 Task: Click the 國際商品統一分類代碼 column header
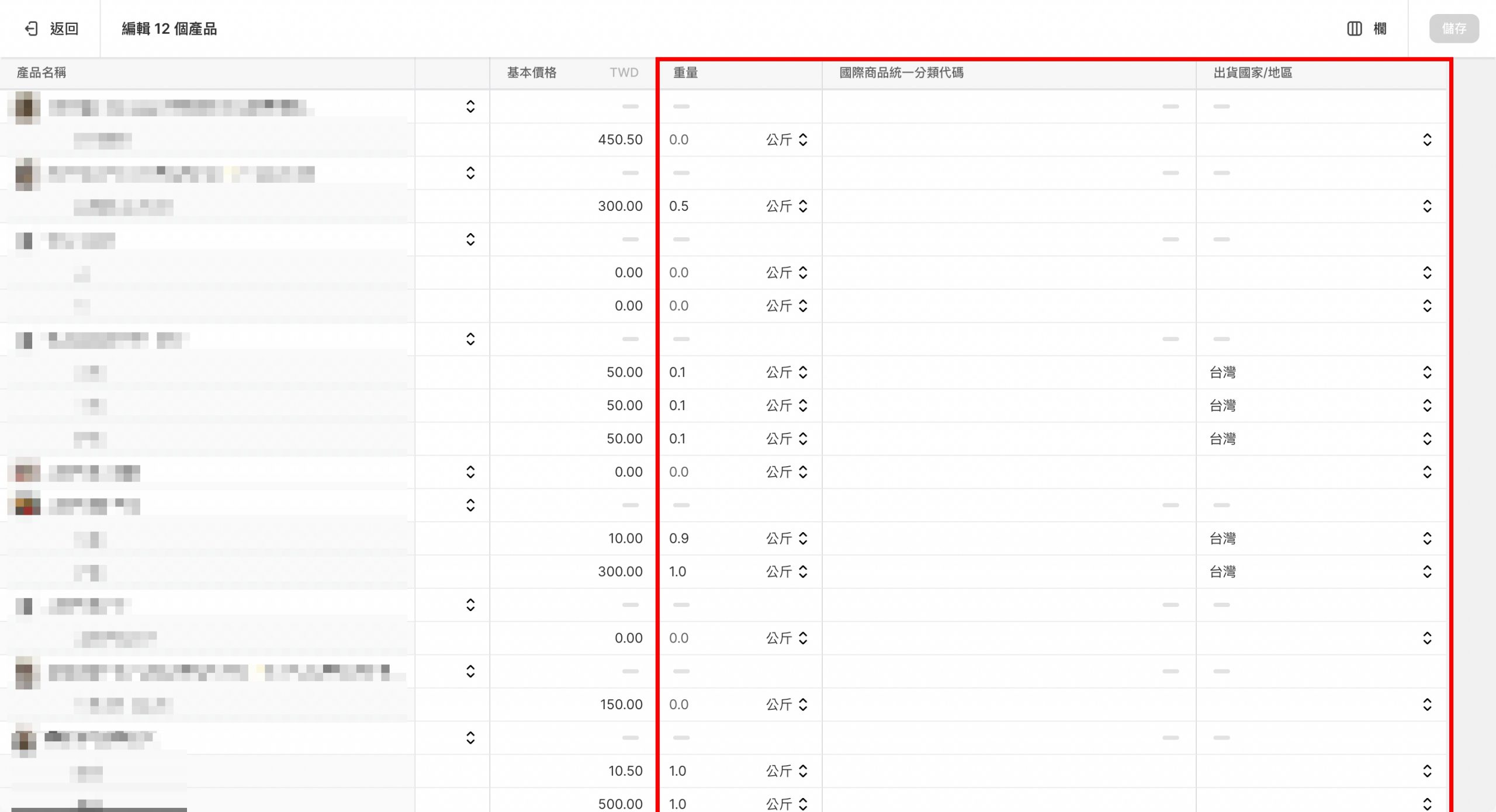click(901, 72)
